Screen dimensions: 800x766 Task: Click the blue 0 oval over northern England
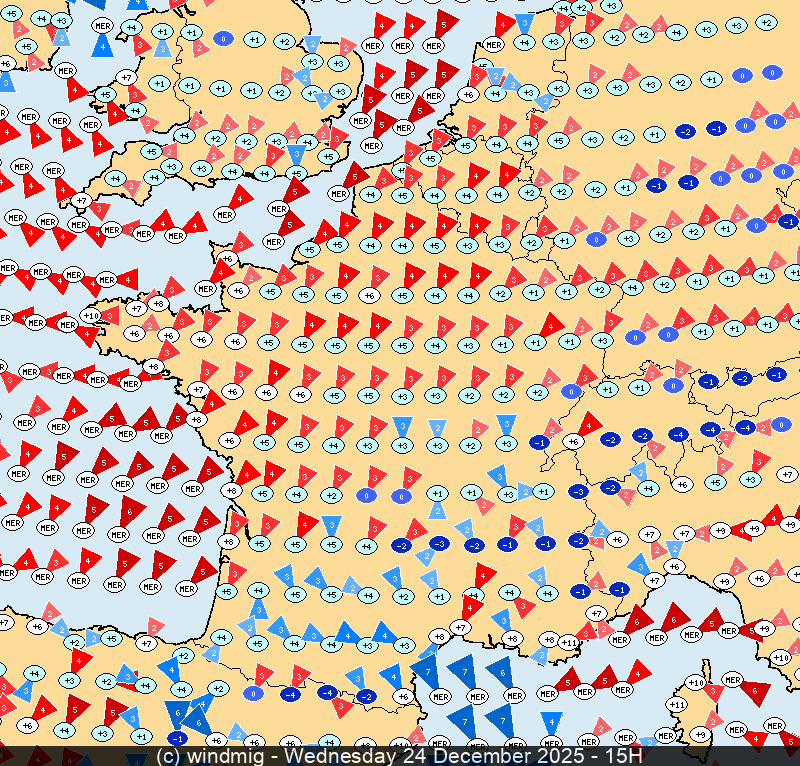[x=222, y=38]
